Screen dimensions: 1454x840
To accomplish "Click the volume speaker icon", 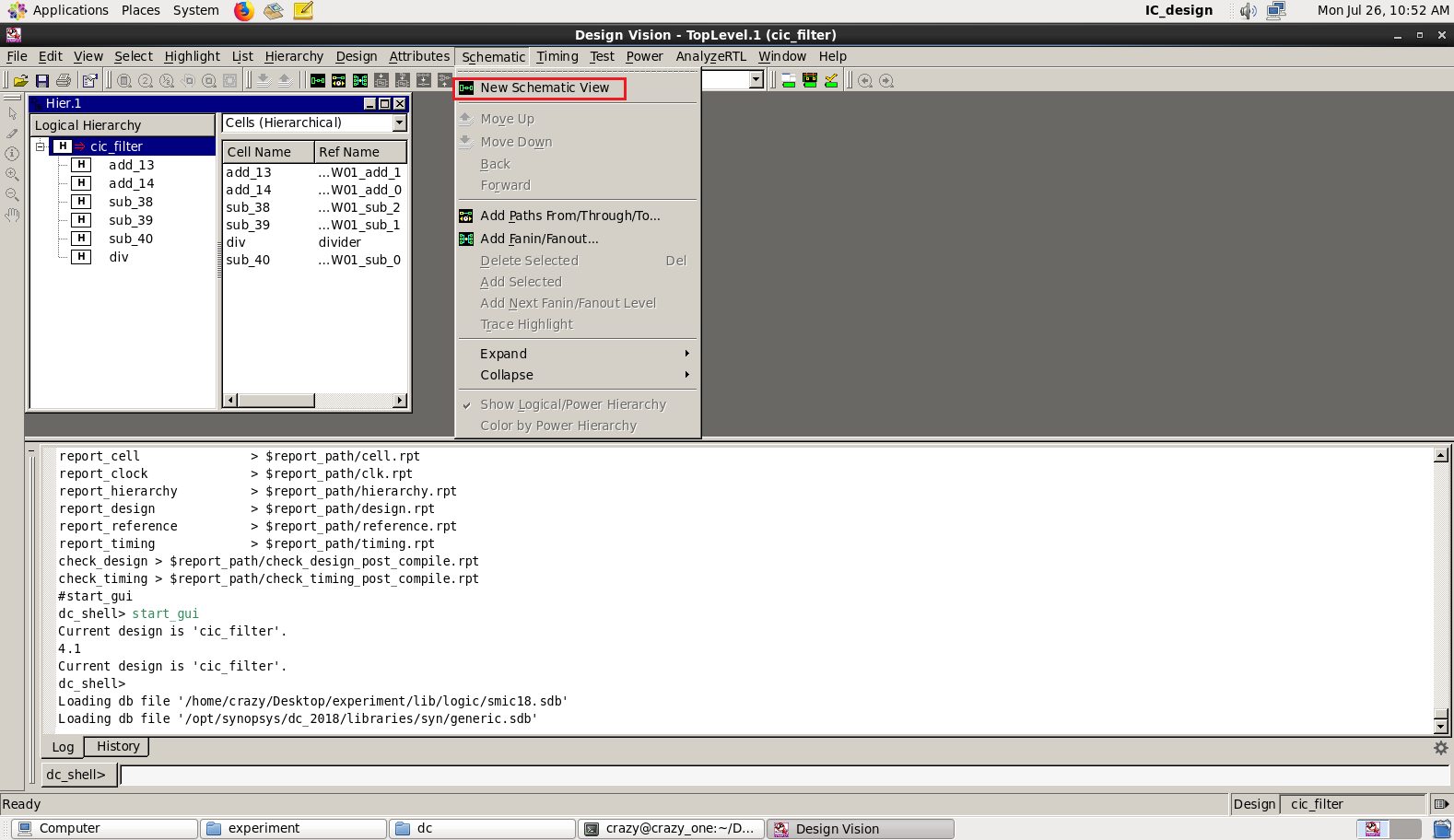I will 1249,10.
